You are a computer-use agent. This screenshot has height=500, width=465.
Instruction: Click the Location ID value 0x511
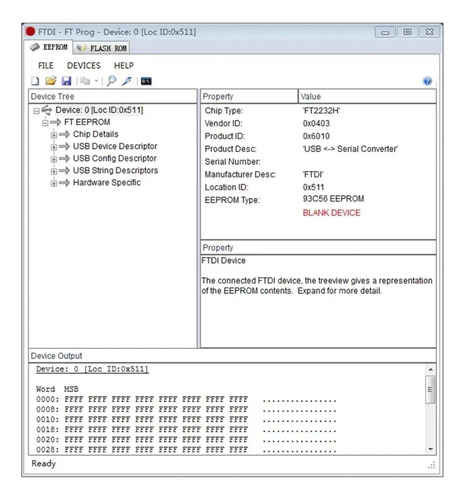(313, 187)
